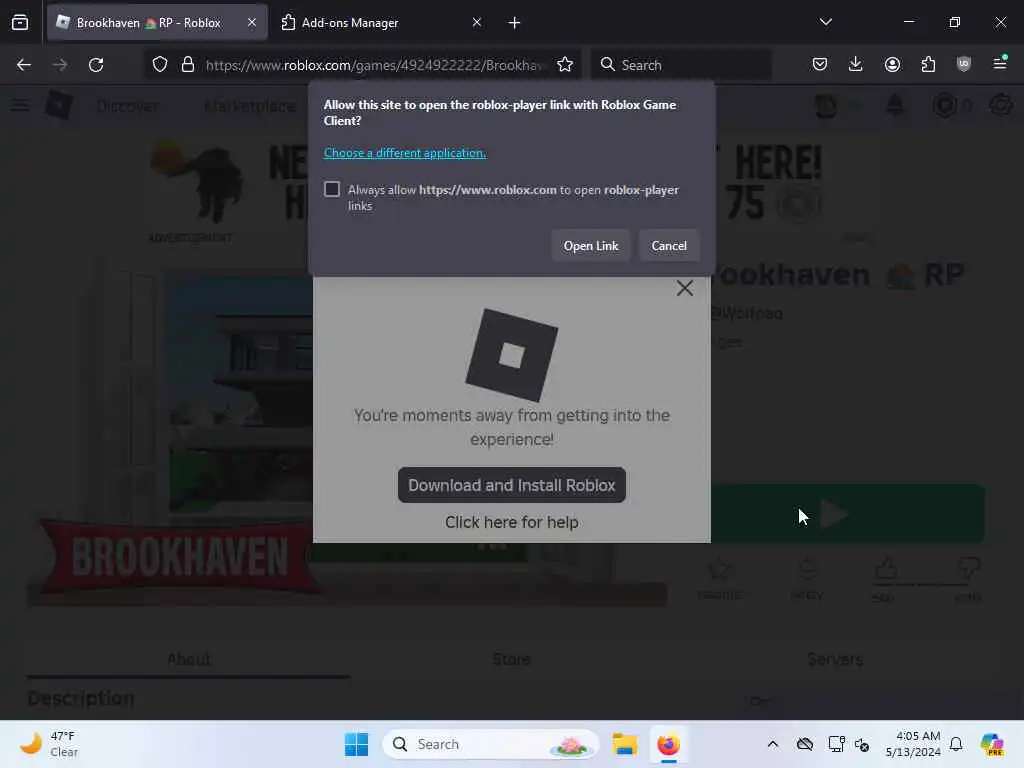Open Copilot preview icon
This screenshot has width=1024, height=768.
click(x=992, y=744)
